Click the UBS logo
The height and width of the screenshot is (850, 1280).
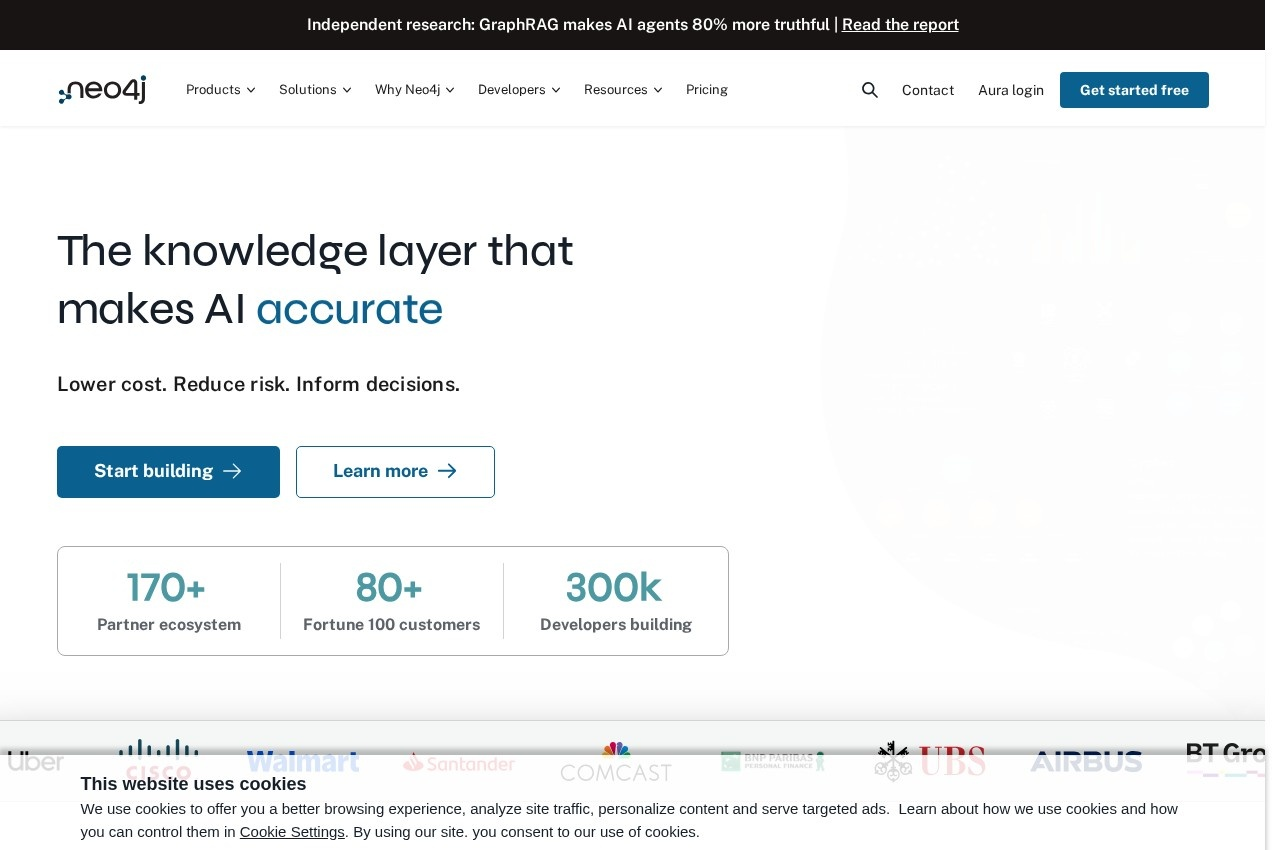pyautogui.click(x=929, y=761)
